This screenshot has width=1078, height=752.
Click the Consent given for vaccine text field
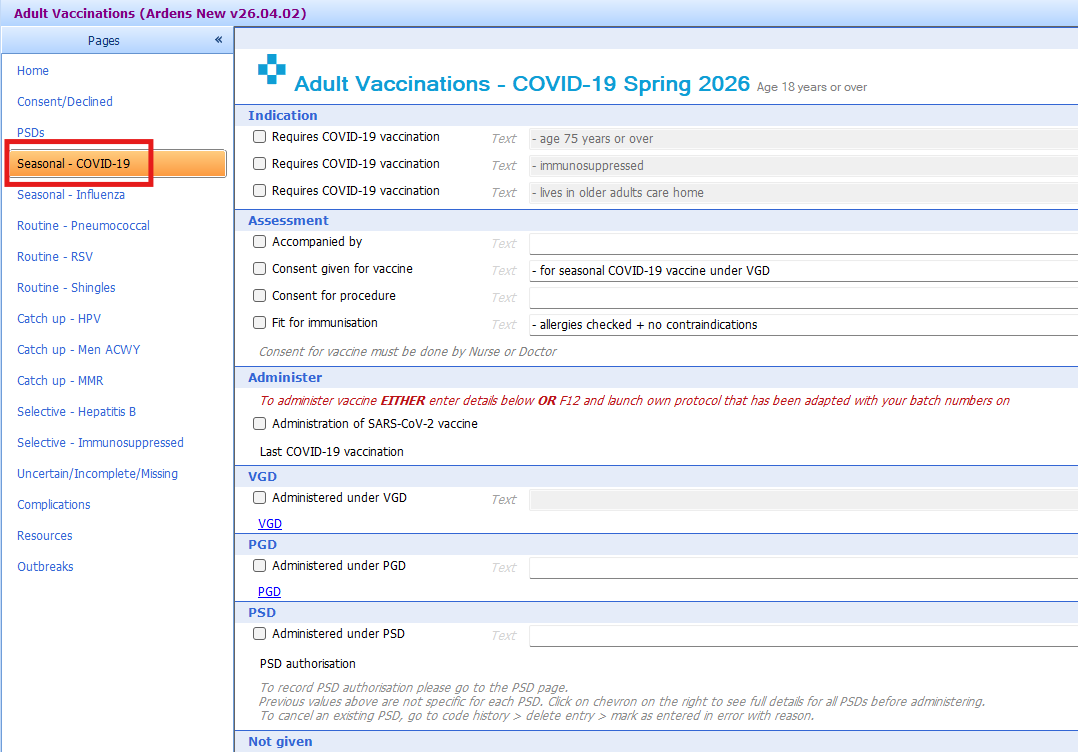point(803,270)
